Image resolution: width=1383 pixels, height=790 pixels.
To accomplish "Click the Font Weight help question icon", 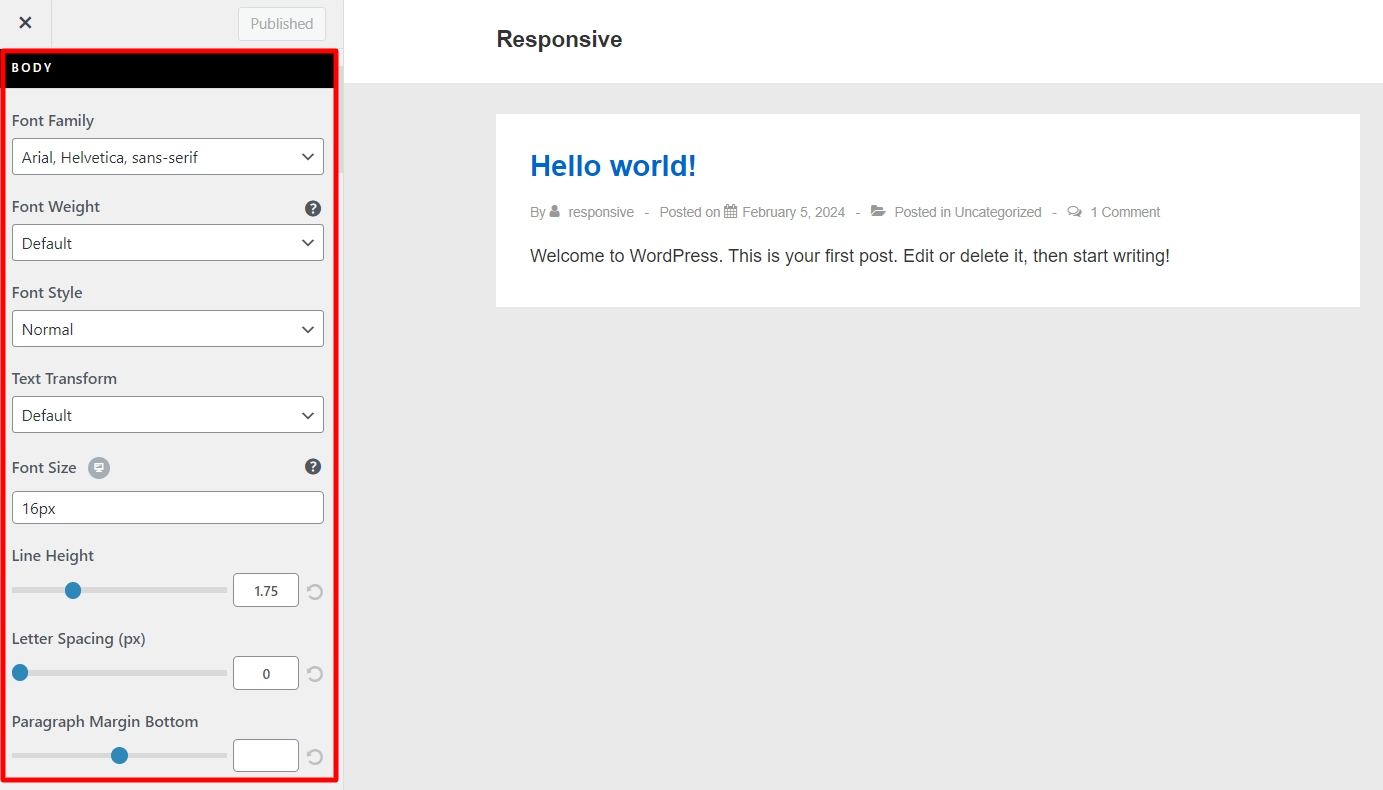I will tap(313, 208).
